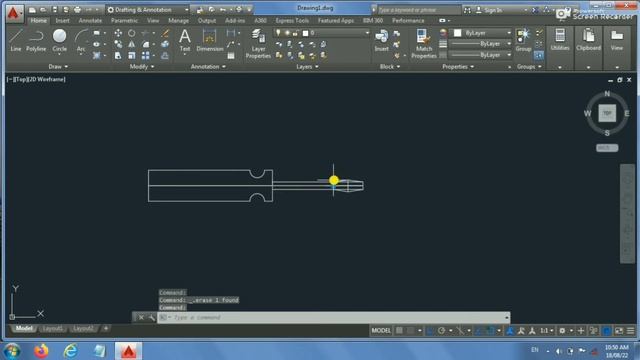Select the Copy tool in Modify panel
Image resolution: width=640 pixels, height=360 pixels.
[x=118, y=44]
